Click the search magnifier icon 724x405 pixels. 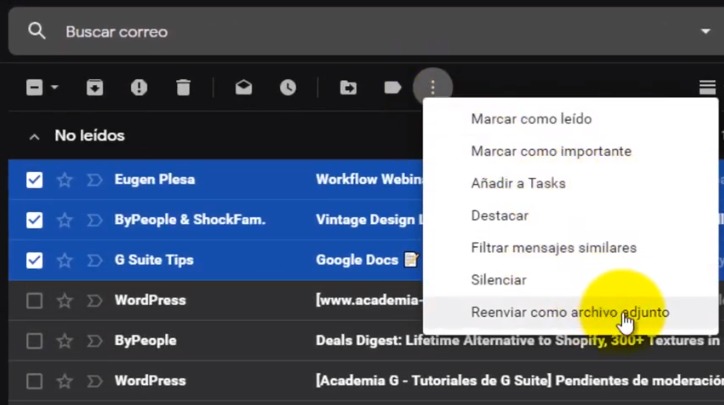(x=36, y=31)
